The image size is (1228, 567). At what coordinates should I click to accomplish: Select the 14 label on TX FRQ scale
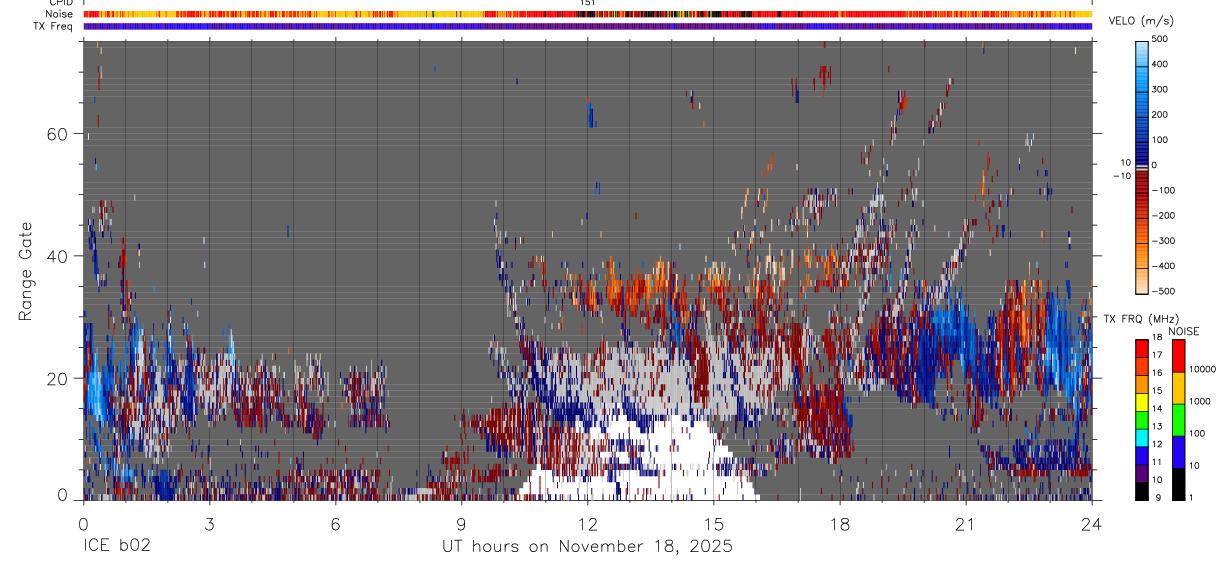1156,409
